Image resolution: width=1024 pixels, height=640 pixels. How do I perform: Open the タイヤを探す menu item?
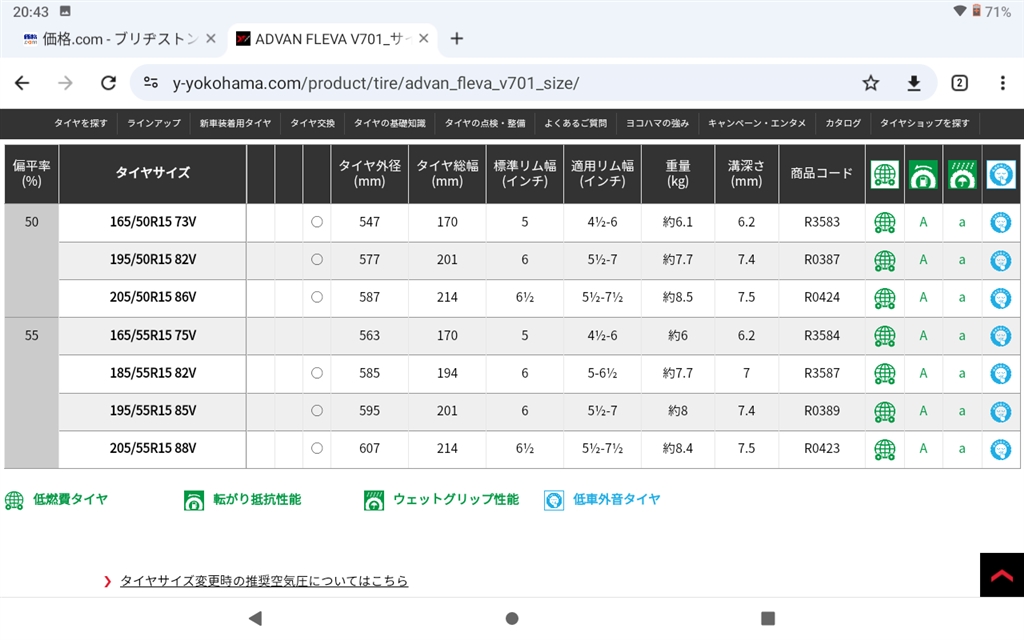[80, 123]
